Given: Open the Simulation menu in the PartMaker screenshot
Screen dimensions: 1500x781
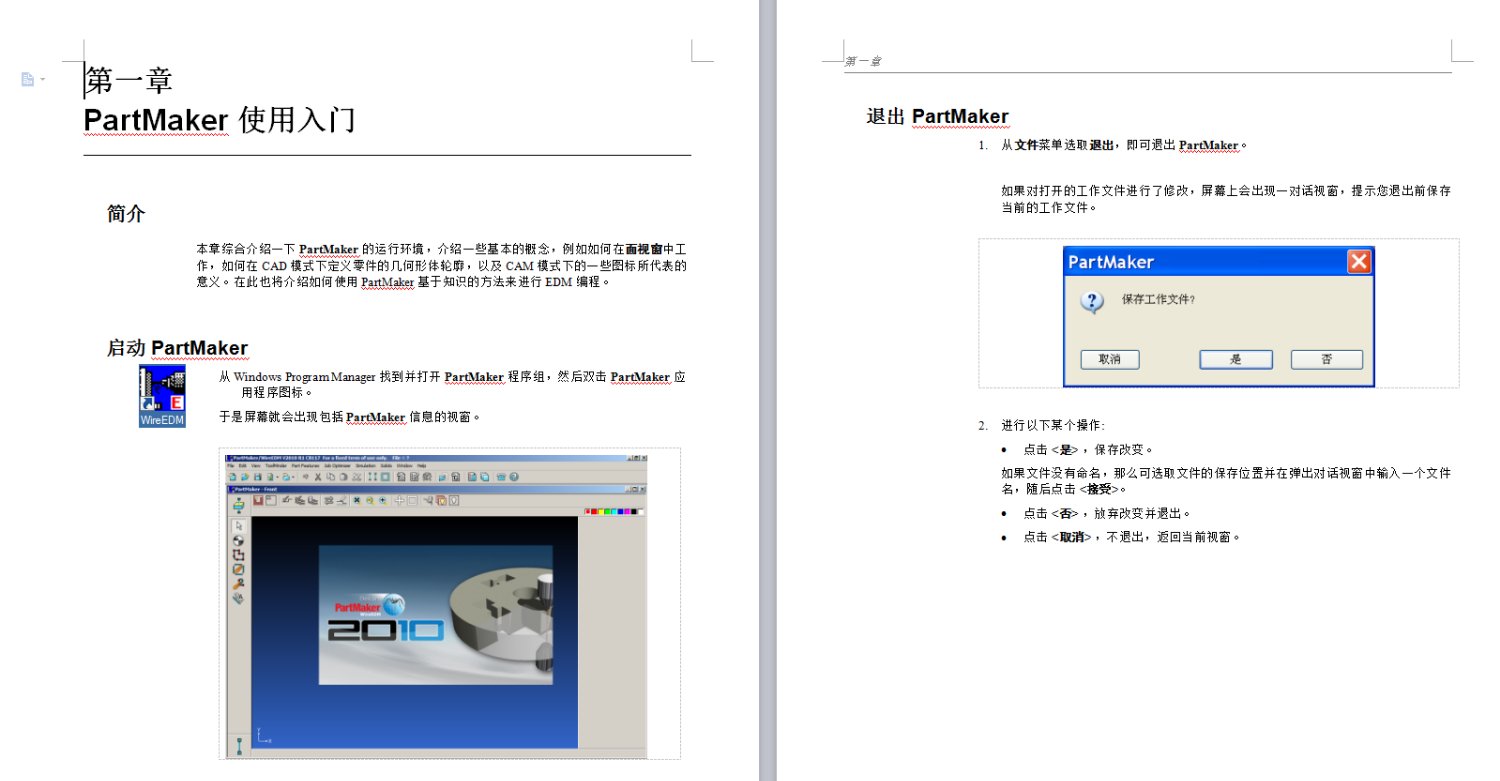Looking at the screenshot, I should (x=364, y=466).
